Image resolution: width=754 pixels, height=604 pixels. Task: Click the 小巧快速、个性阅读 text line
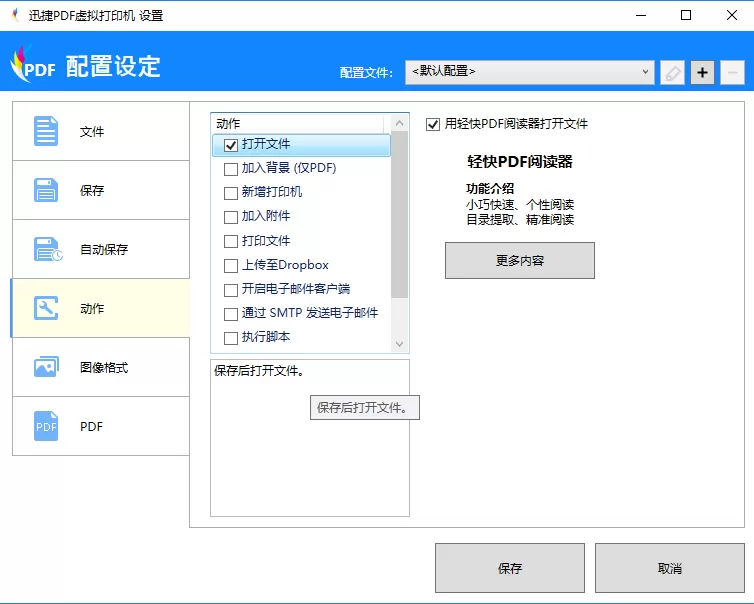click(x=520, y=204)
